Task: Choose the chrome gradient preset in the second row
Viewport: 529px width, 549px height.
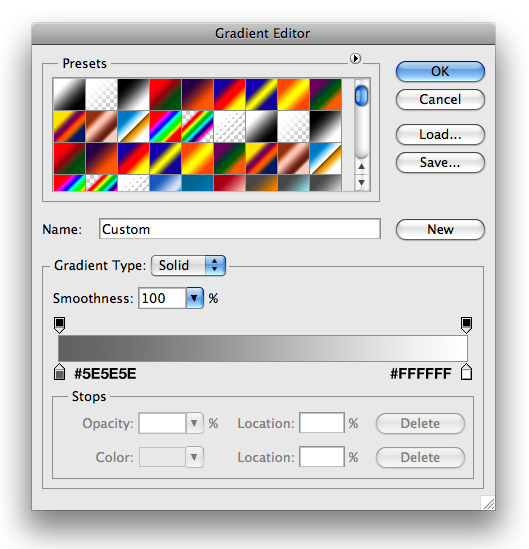Action: pos(133,126)
